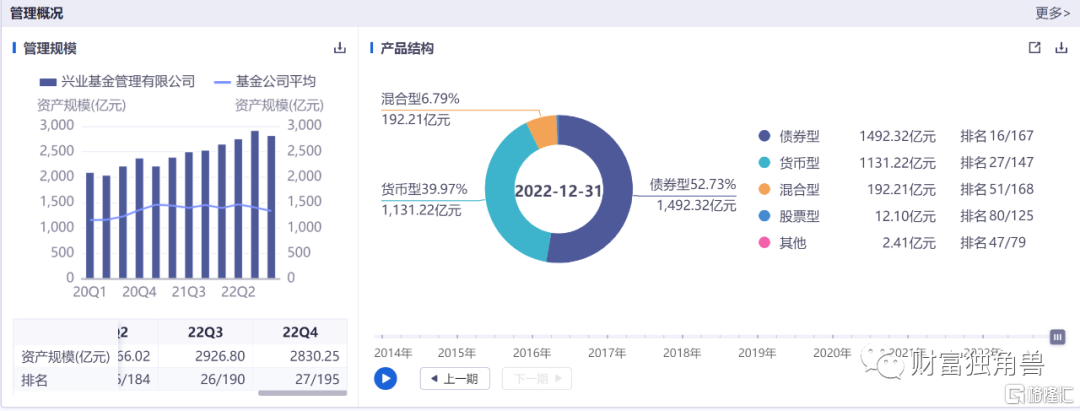Screen dimensions: 1080x411
Task: Download the 产品结构 chart
Action: (1061, 48)
